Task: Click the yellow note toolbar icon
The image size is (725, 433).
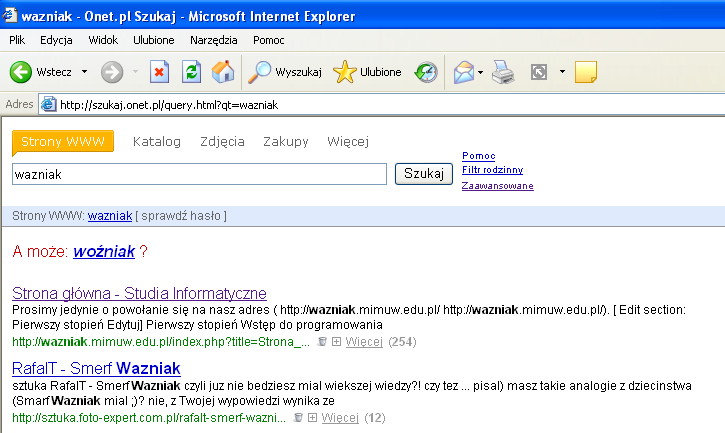Action: click(x=586, y=72)
